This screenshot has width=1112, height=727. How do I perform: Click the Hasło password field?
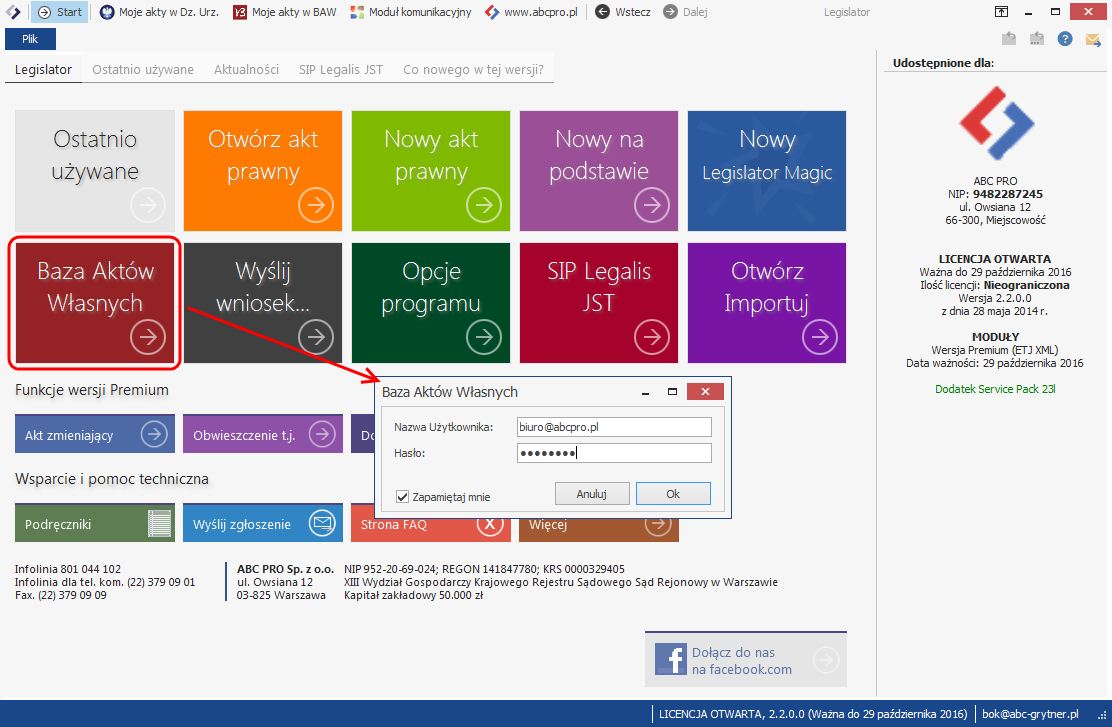pyautogui.click(x=614, y=453)
